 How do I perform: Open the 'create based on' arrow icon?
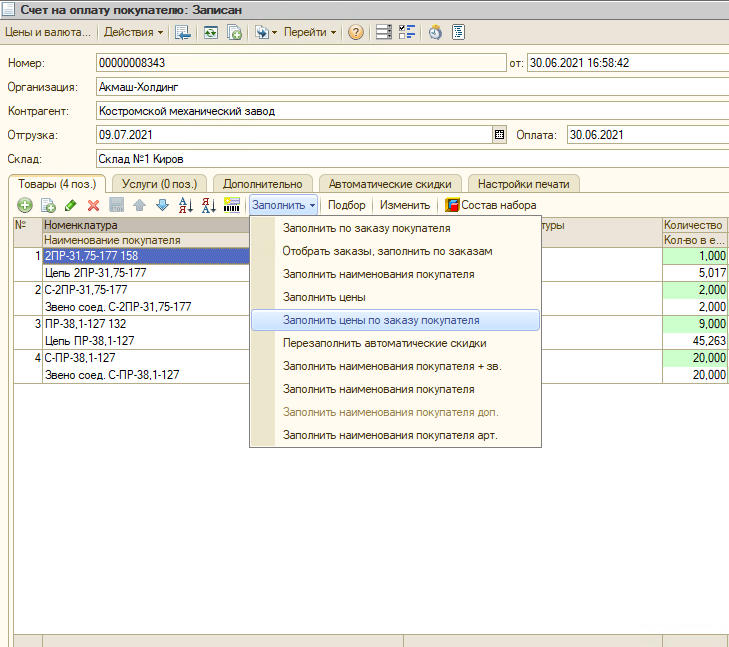coord(262,32)
